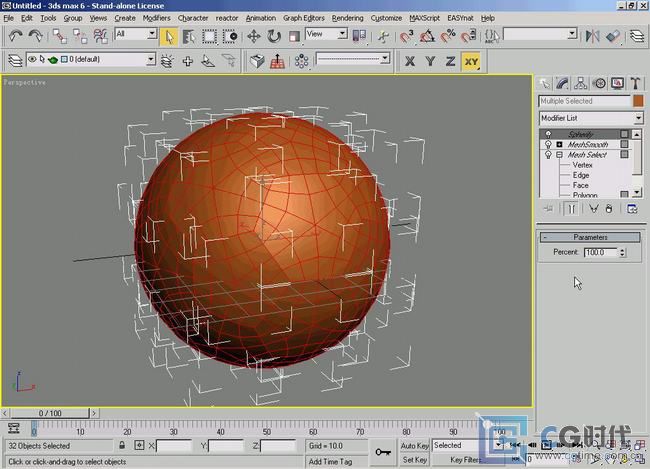Toggle Percent Snap icon
The image size is (650, 469).
pyautogui.click(x=448, y=36)
